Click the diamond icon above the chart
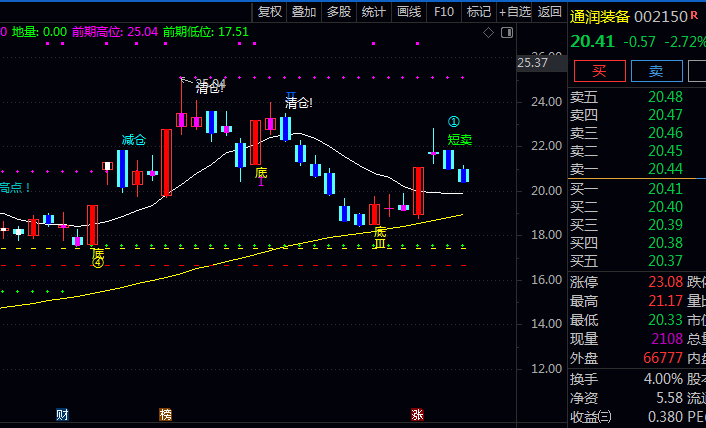Image resolution: width=706 pixels, height=428 pixels. click(x=488, y=33)
